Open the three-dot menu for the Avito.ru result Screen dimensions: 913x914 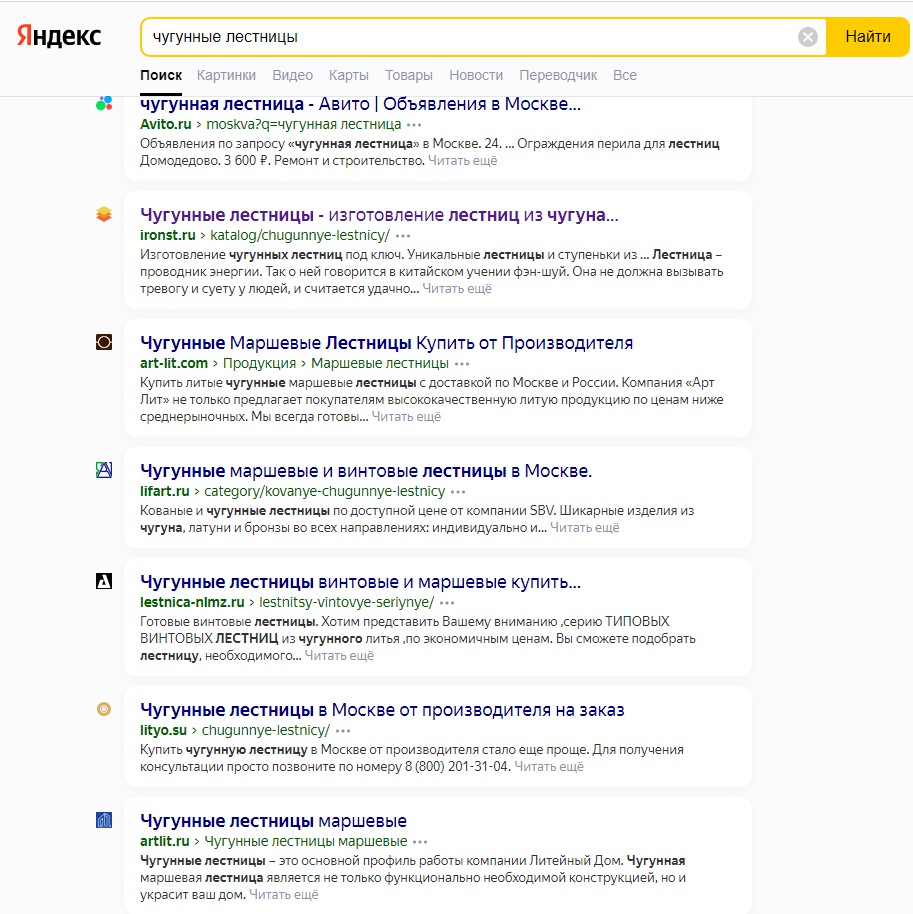(414, 125)
